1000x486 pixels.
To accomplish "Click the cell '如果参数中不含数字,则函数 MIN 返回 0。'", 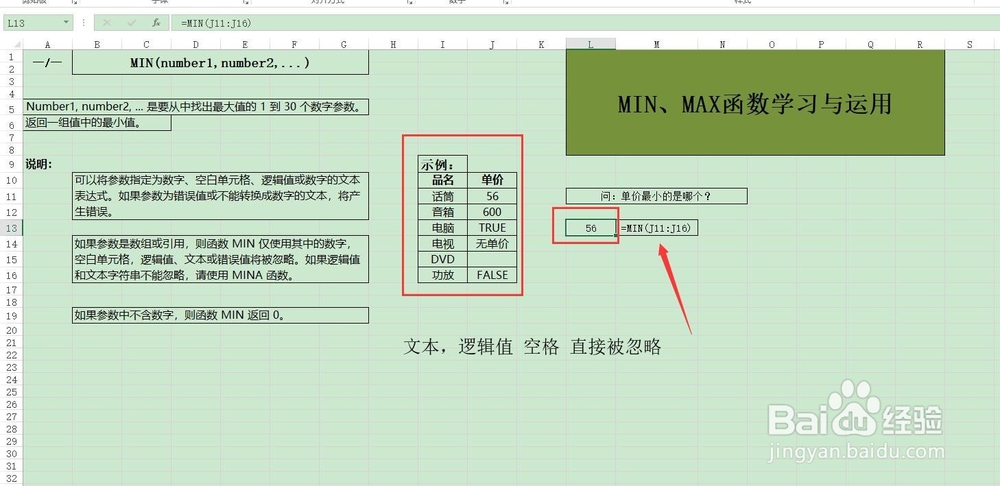I will click(x=221, y=315).
